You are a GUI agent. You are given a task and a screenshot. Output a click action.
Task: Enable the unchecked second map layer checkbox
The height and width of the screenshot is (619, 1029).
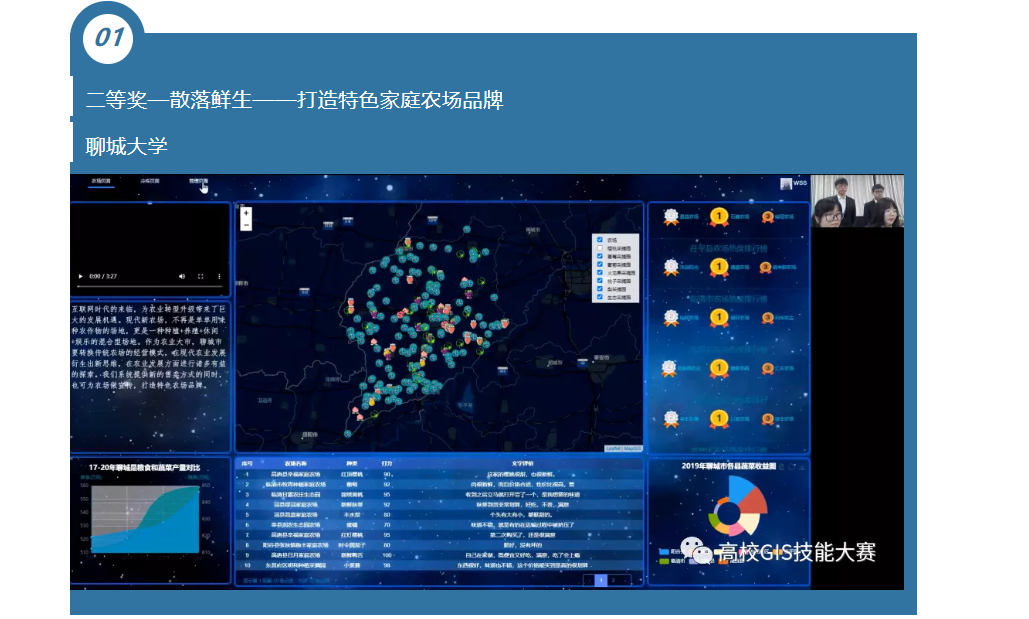pyautogui.click(x=599, y=248)
